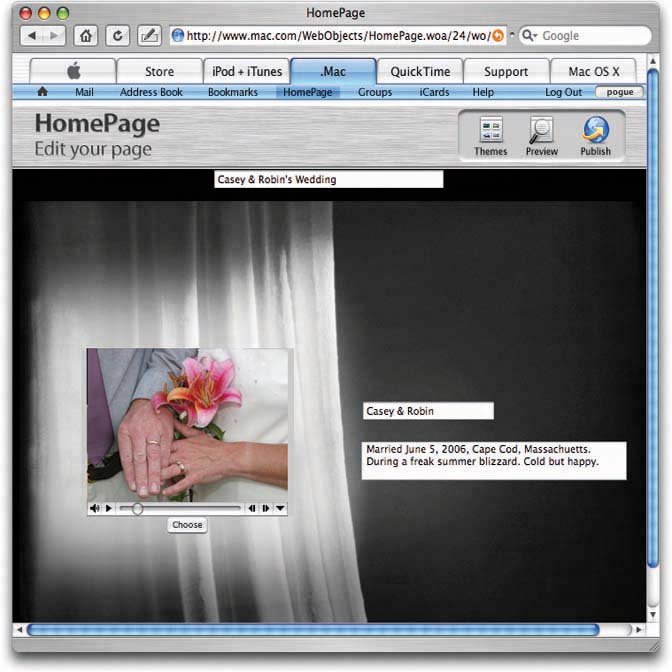This screenshot has width=672, height=672.
Task: Open the Help link
Action: (483, 92)
